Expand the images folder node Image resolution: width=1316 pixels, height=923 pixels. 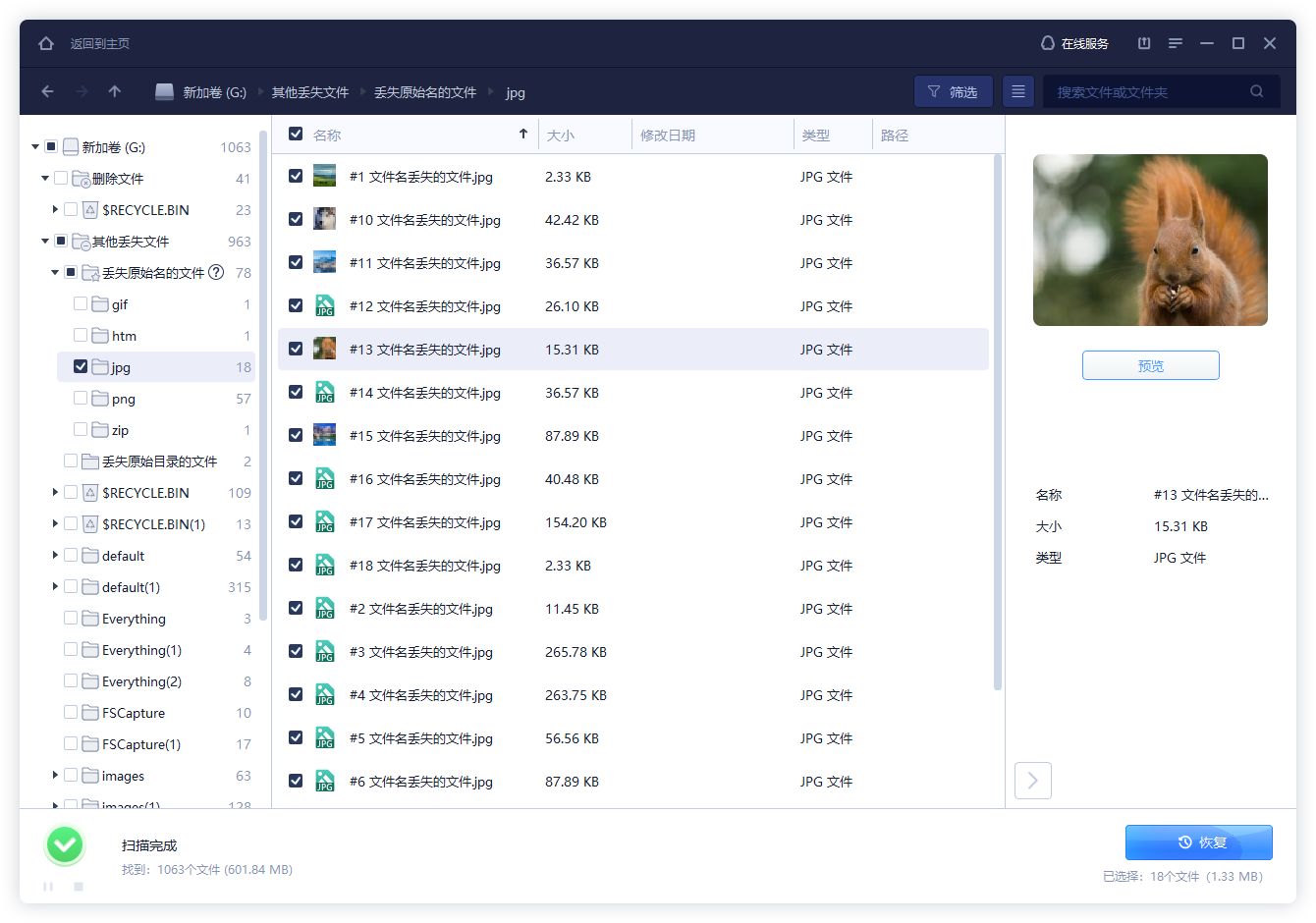(55, 776)
